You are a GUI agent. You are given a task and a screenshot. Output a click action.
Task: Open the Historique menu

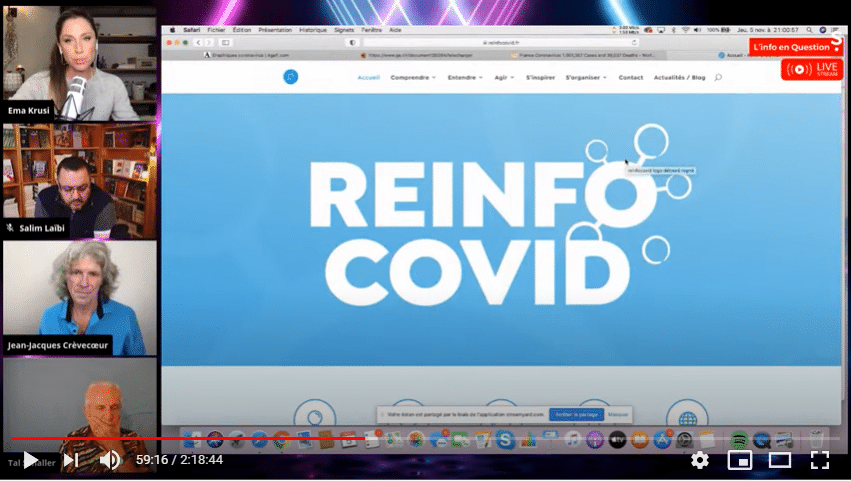313,30
